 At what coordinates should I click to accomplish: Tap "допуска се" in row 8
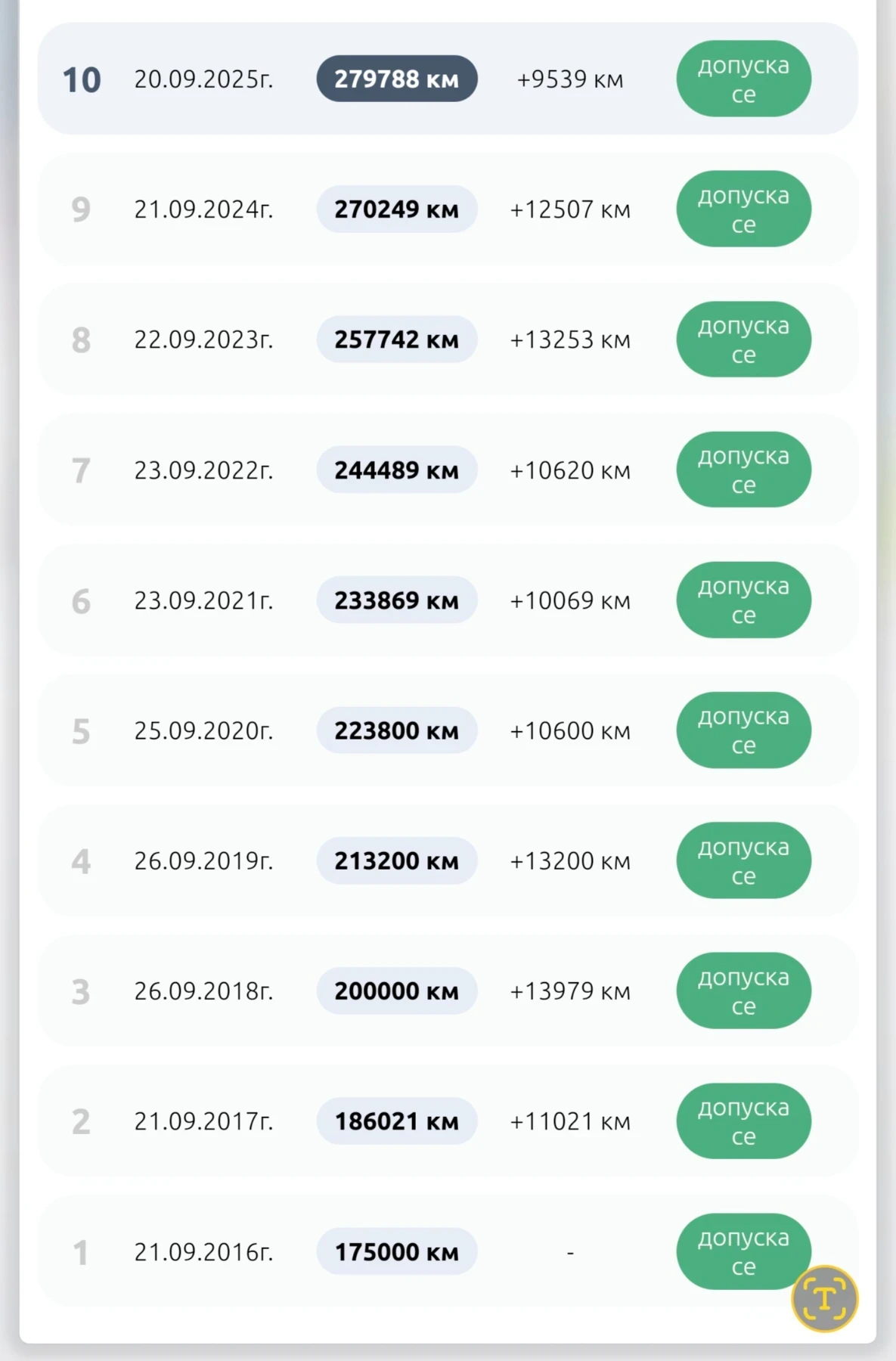click(743, 339)
